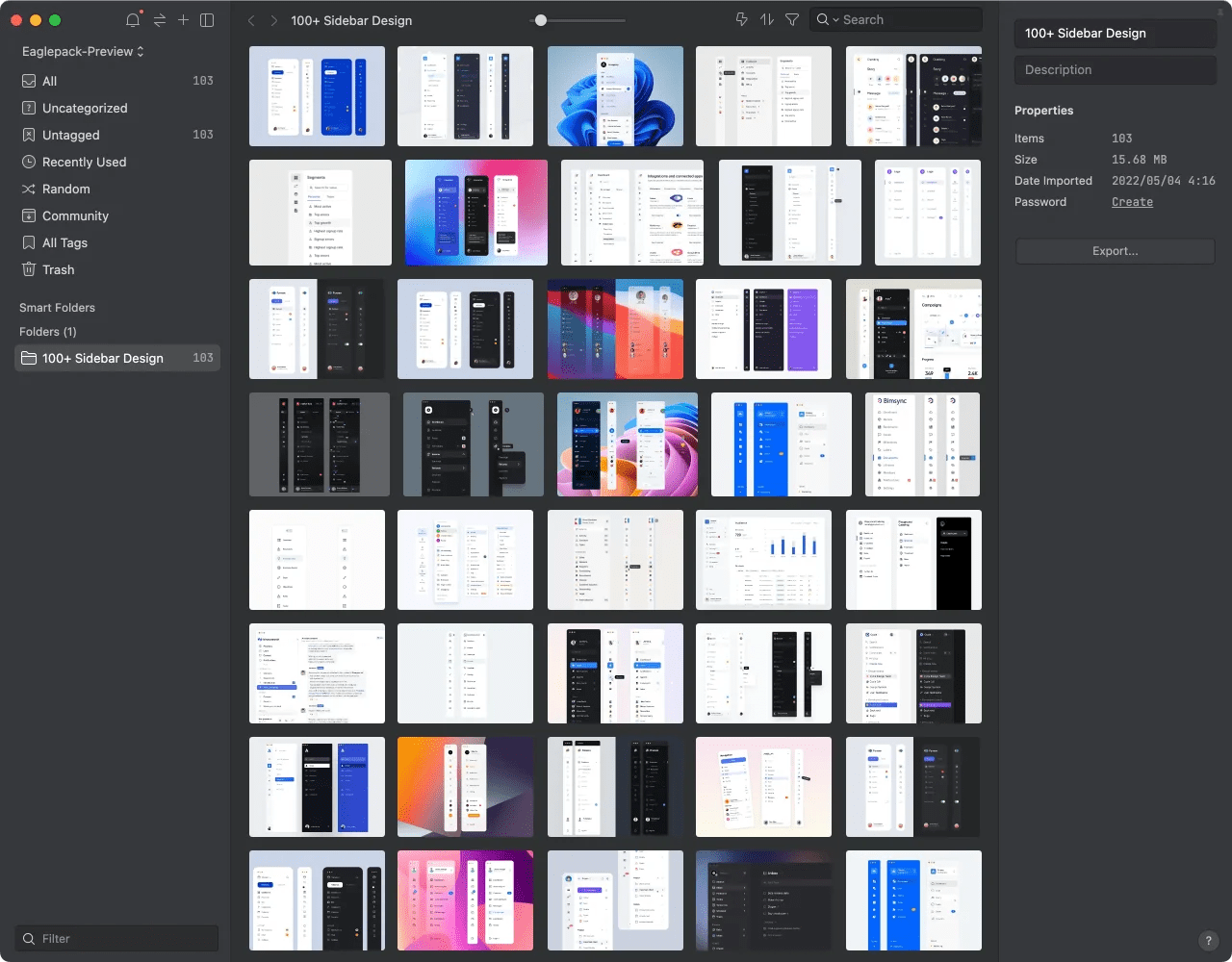Image resolution: width=1232 pixels, height=962 pixels.
Task: Click the sync/transfer icon in the toolbar
Action: pos(158,19)
